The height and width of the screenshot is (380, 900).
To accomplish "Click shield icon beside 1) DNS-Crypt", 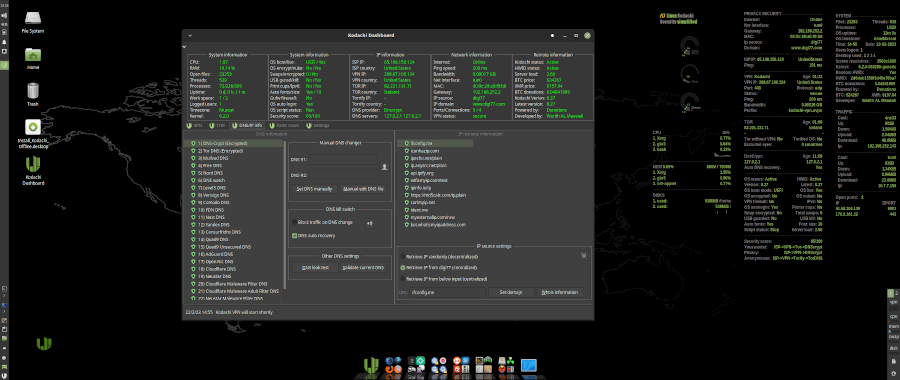I will [x=193, y=144].
